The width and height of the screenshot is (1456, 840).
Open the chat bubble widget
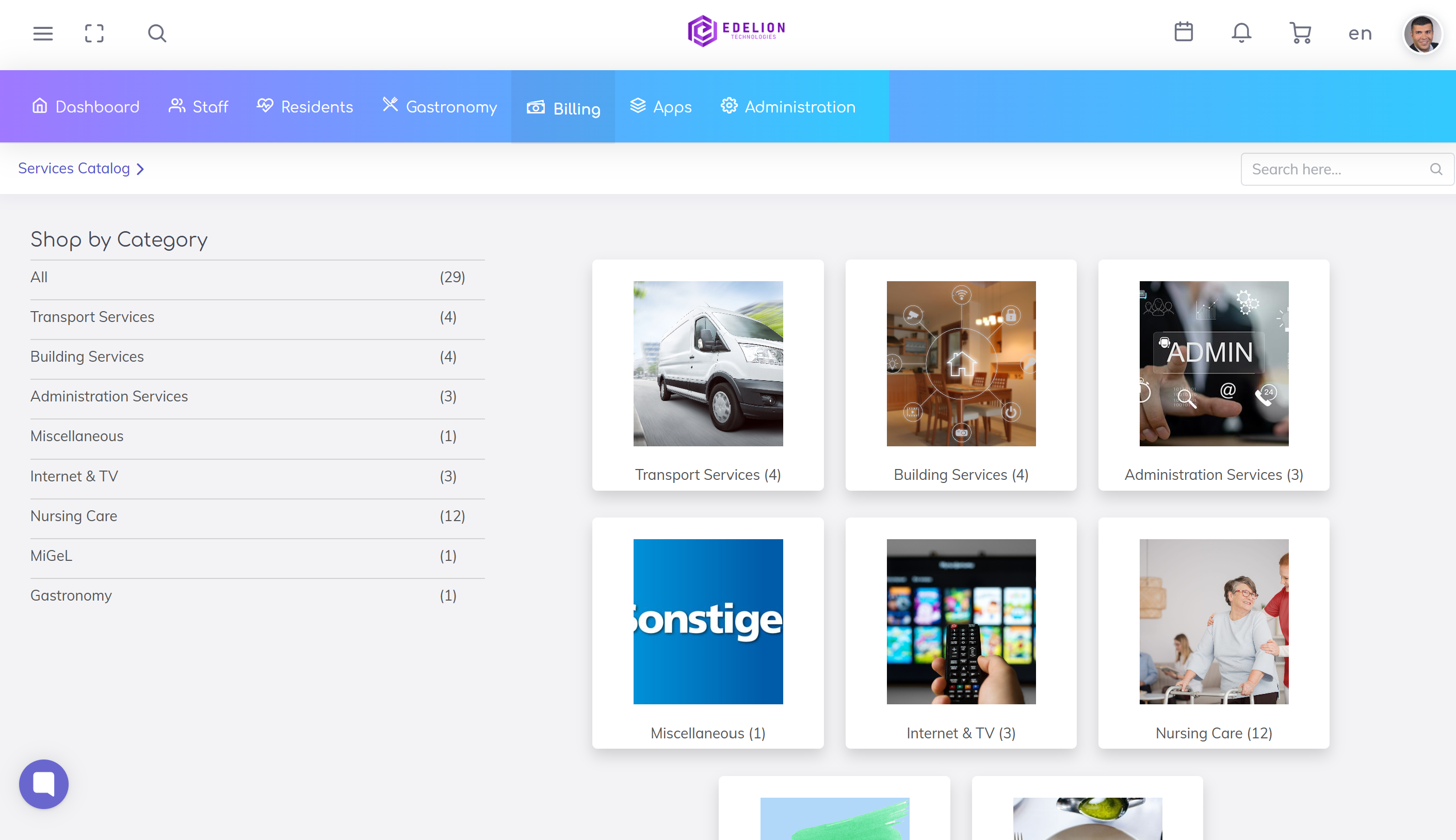pos(44,783)
